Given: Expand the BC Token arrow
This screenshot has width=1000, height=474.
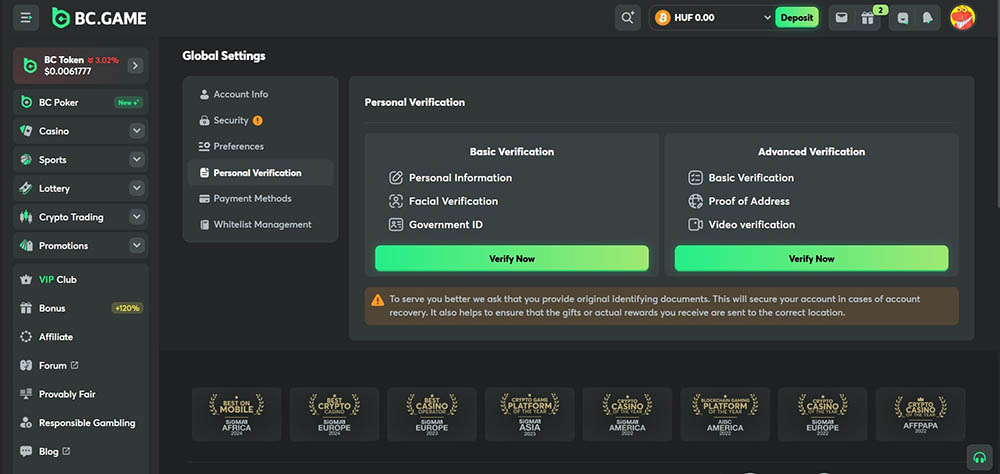Looking at the screenshot, I should [135, 66].
